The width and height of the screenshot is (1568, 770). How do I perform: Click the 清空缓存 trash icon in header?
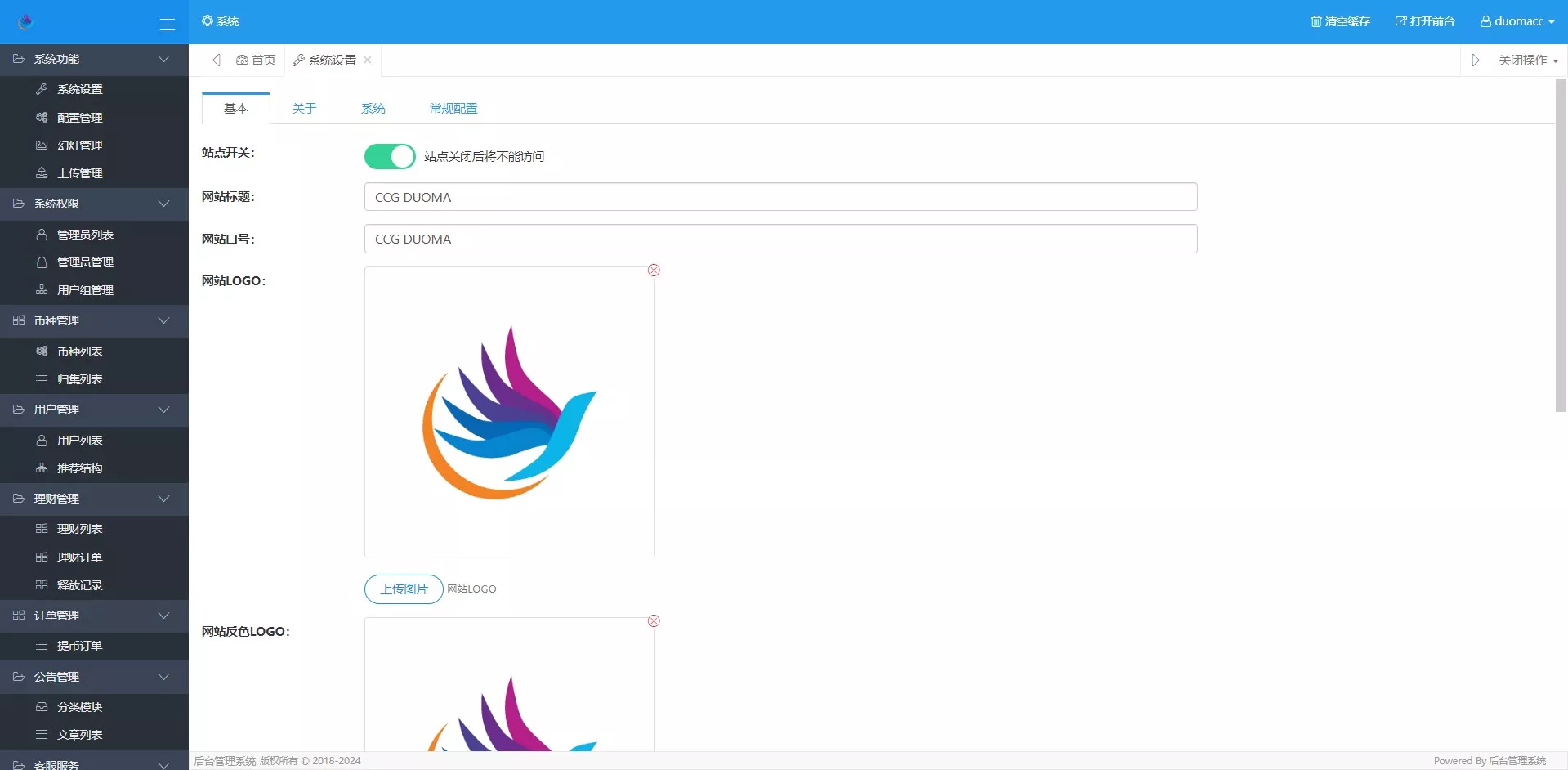(1316, 21)
